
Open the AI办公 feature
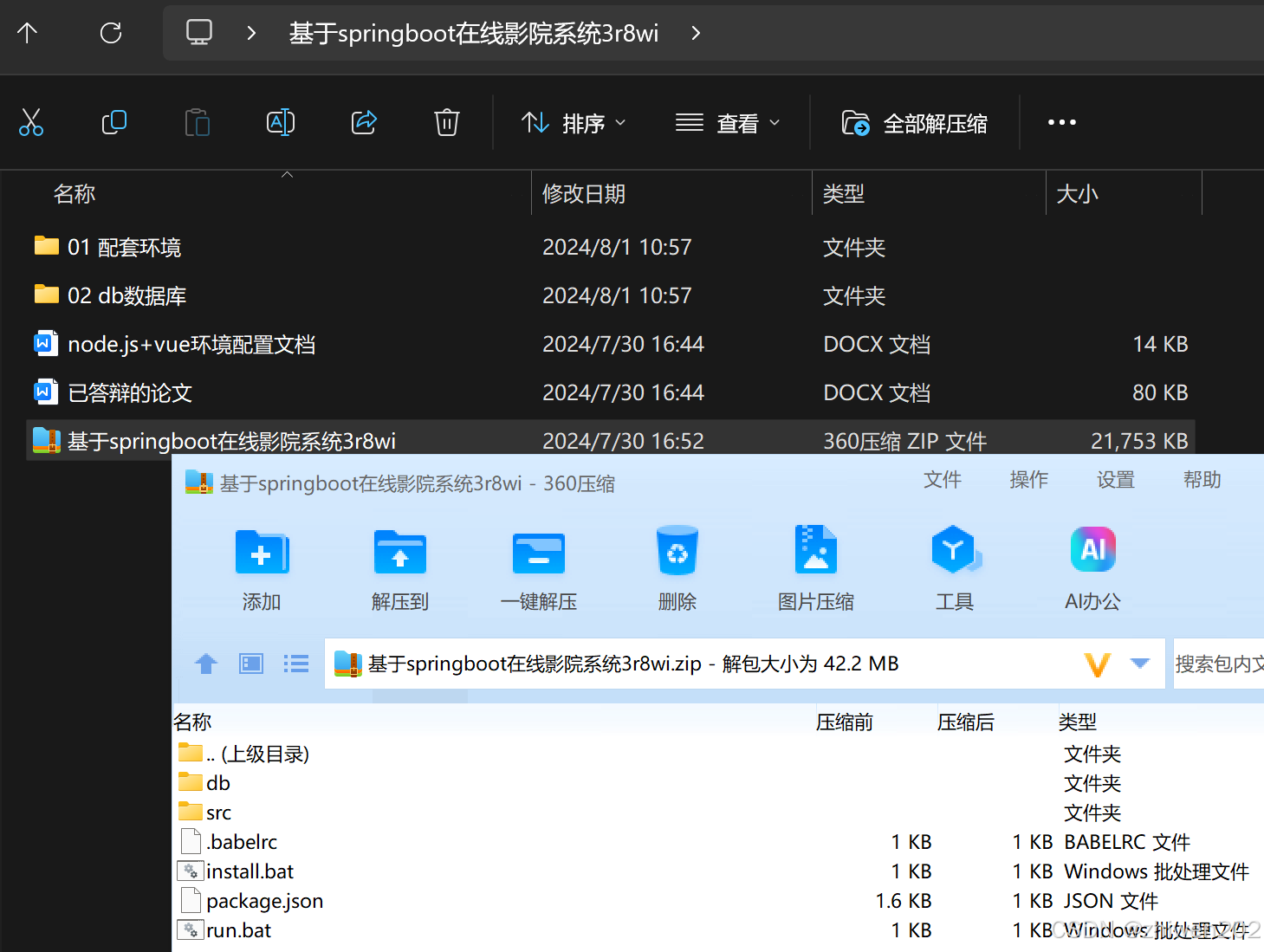[1093, 568]
